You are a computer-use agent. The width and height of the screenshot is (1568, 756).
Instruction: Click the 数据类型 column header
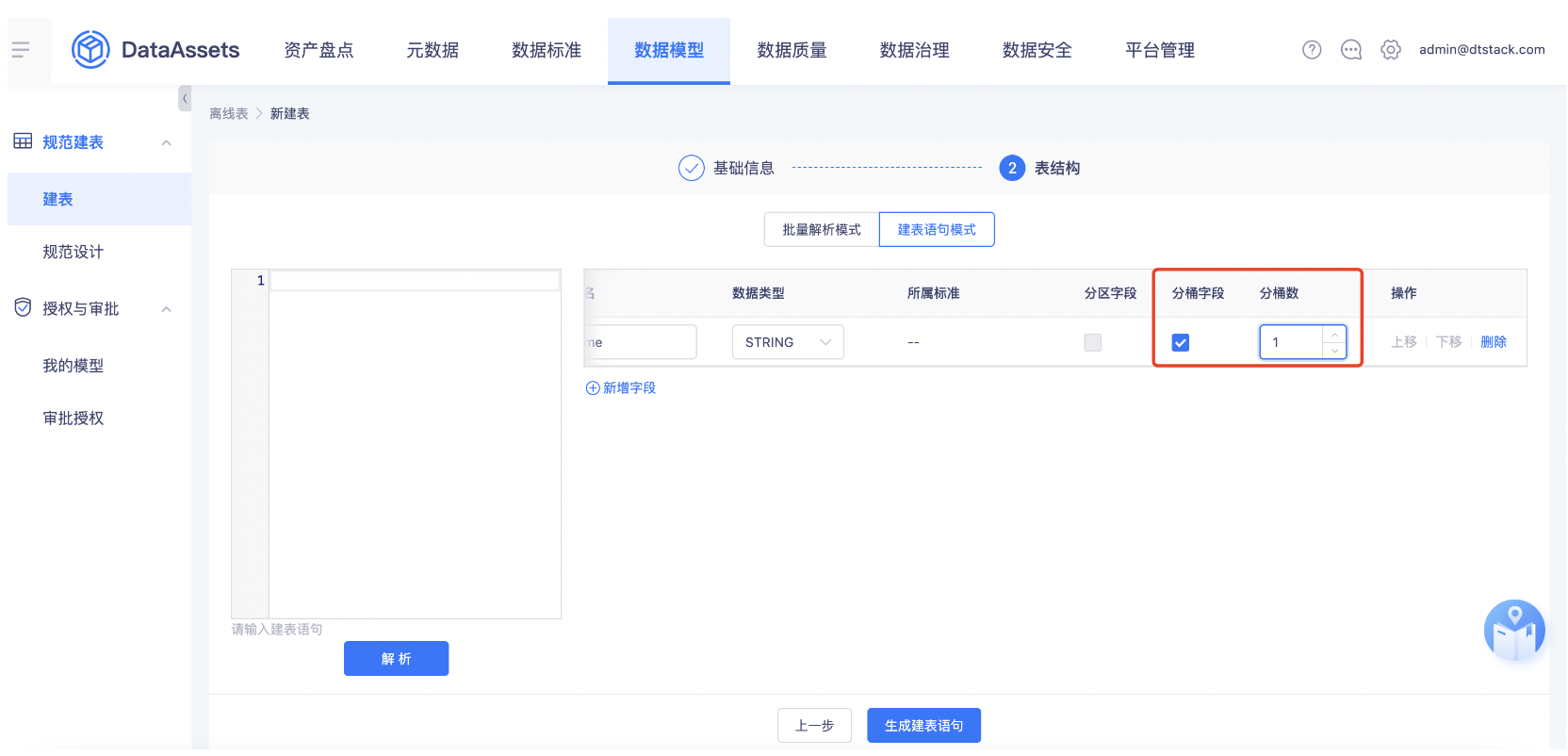[759, 293]
